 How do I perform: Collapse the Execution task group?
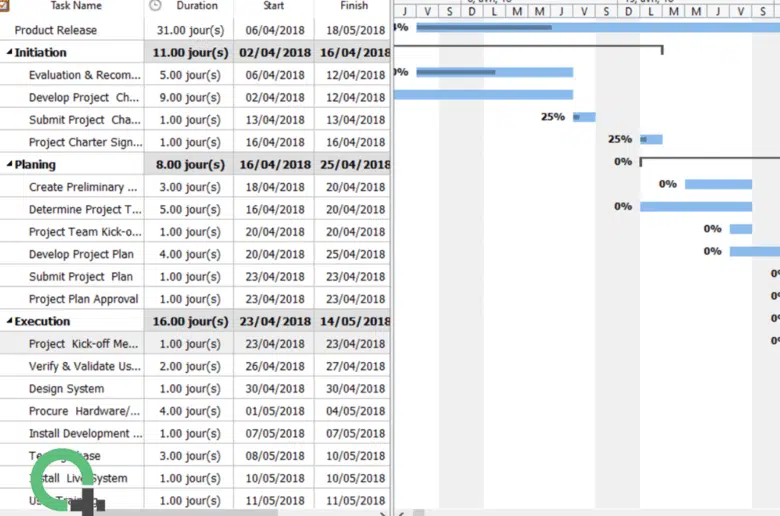[x=10, y=322]
